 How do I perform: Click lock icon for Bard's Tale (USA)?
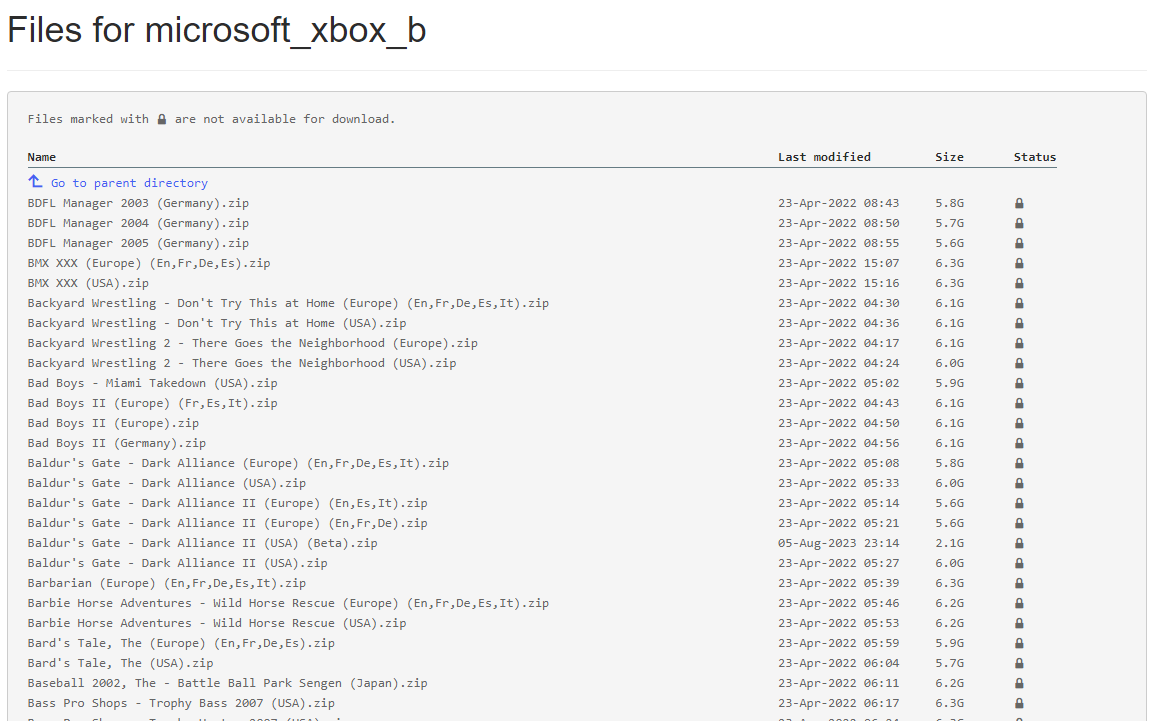pos(1019,663)
